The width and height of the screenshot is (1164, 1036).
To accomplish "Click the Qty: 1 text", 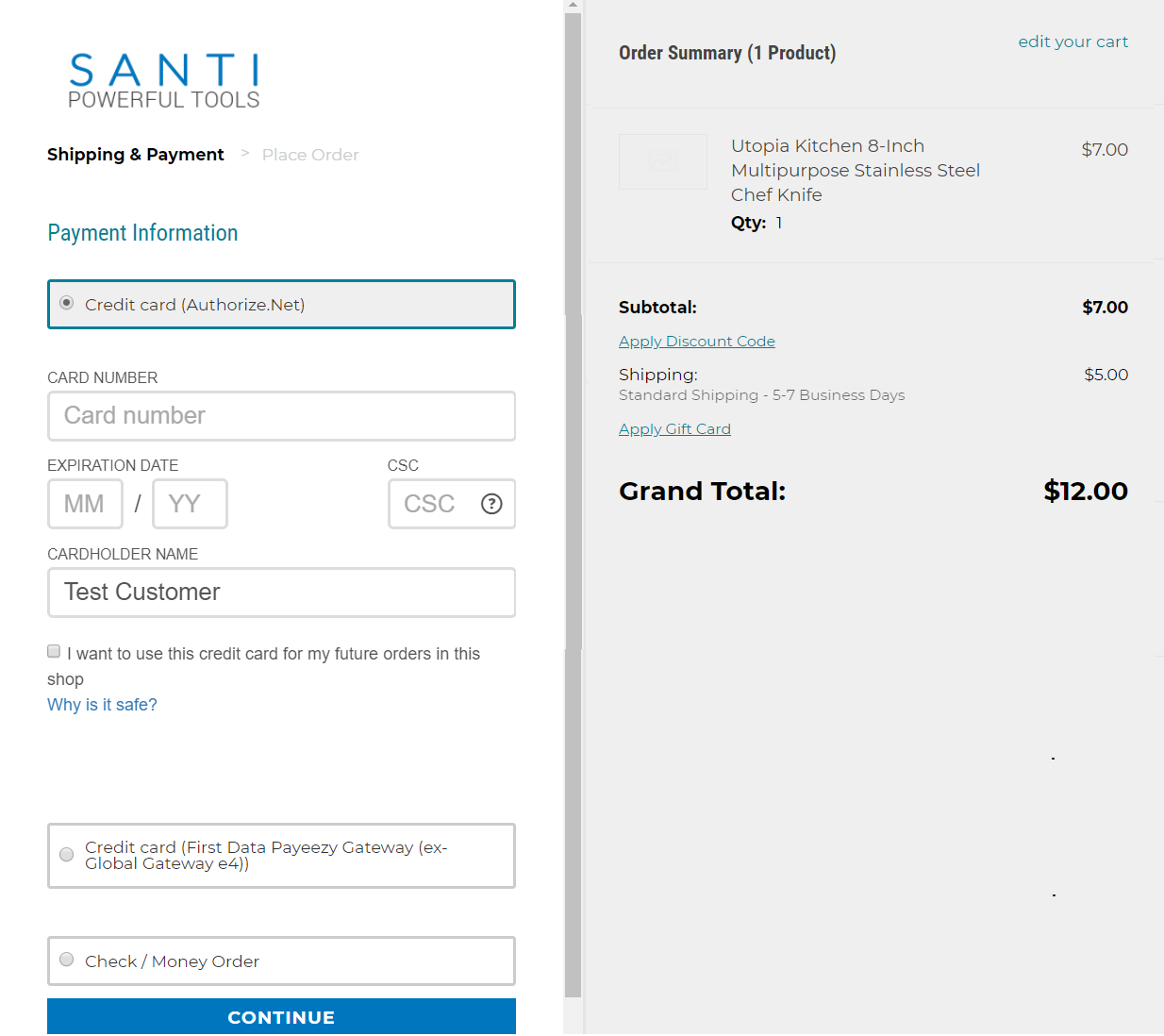I will (x=757, y=223).
